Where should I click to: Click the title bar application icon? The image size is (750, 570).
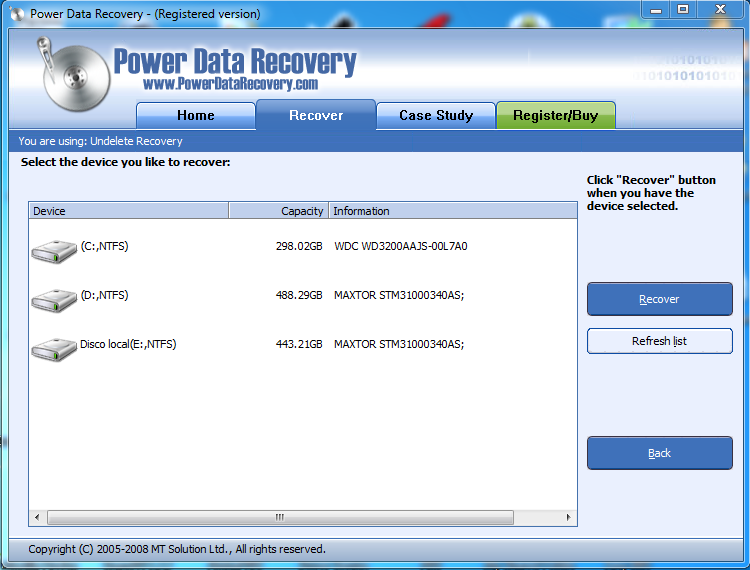17,14
